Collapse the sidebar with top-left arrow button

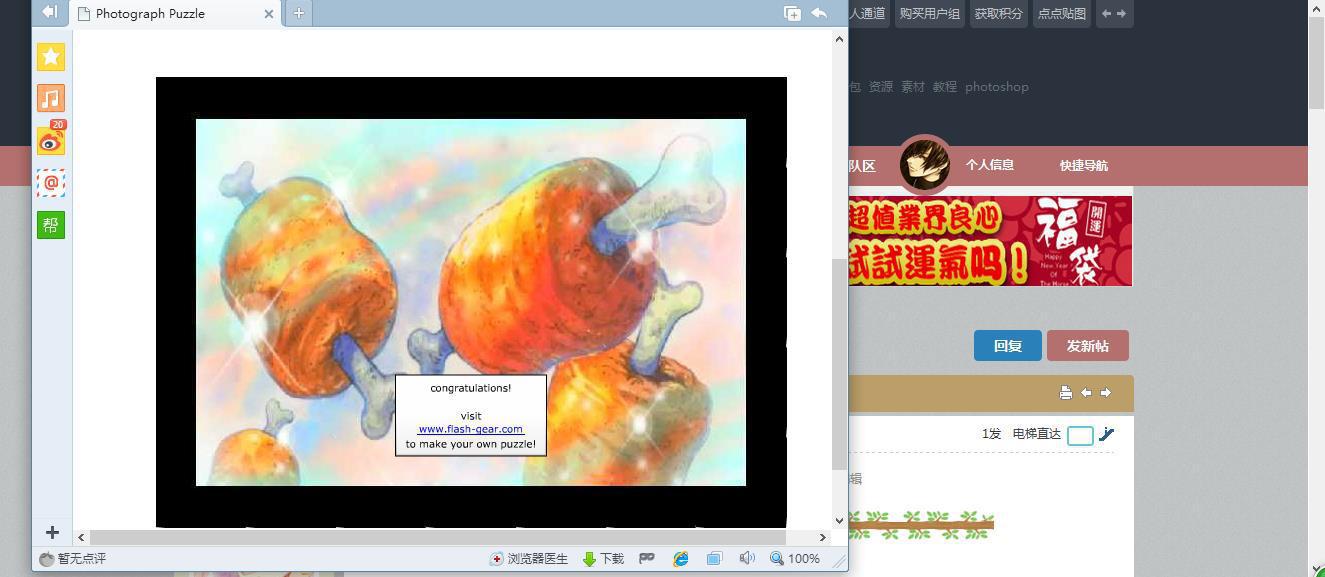pyautogui.click(x=49, y=12)
